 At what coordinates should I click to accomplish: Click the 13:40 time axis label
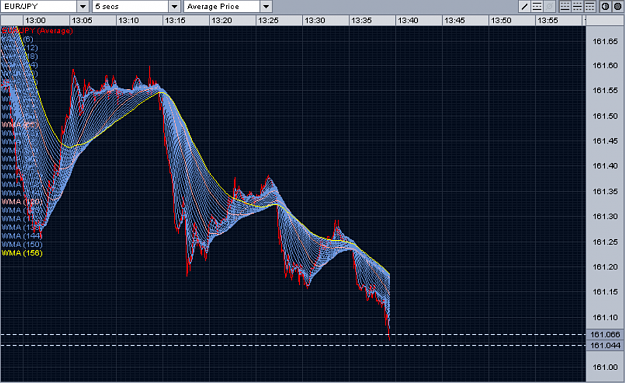408,20
